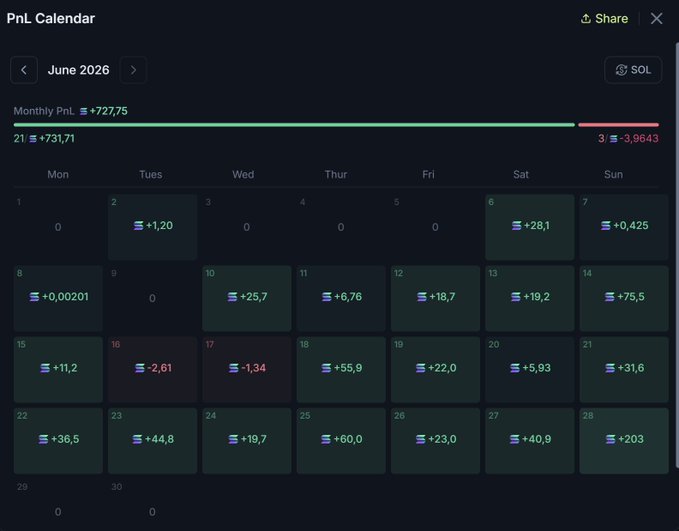
Task: Click the Tues column header
Action: 151,175
